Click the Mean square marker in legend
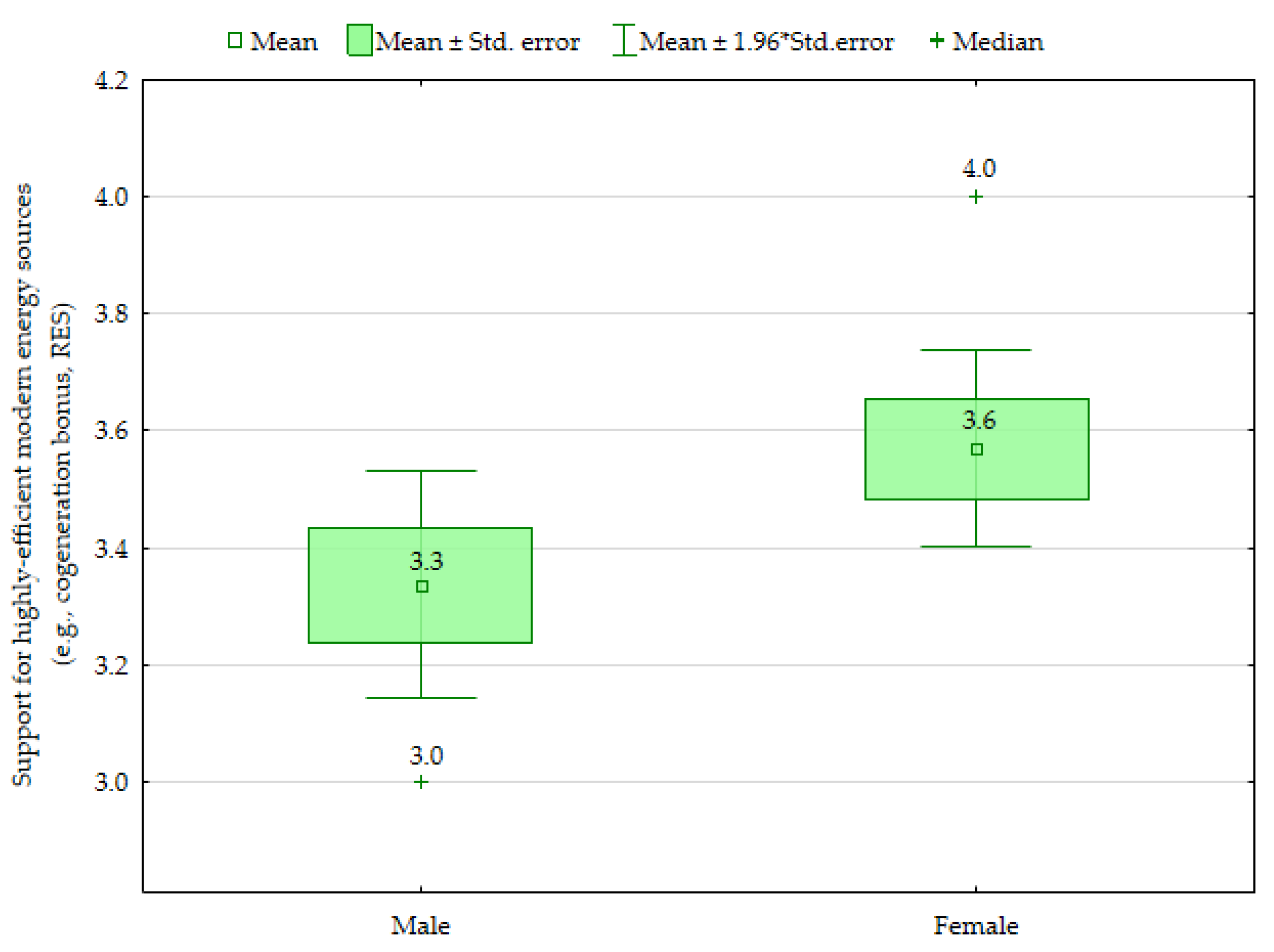Image resolution: width=1274 pixels, height=952 pixels. coord(234,40)
